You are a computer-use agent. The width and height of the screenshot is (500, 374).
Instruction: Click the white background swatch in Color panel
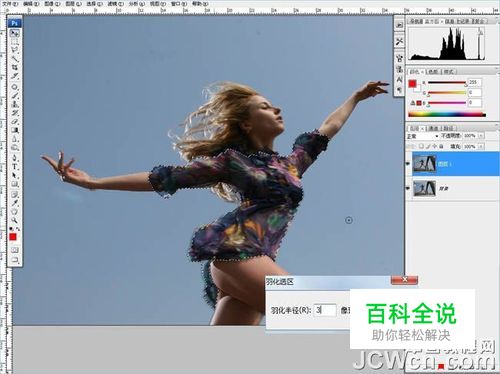coord(417,89)
